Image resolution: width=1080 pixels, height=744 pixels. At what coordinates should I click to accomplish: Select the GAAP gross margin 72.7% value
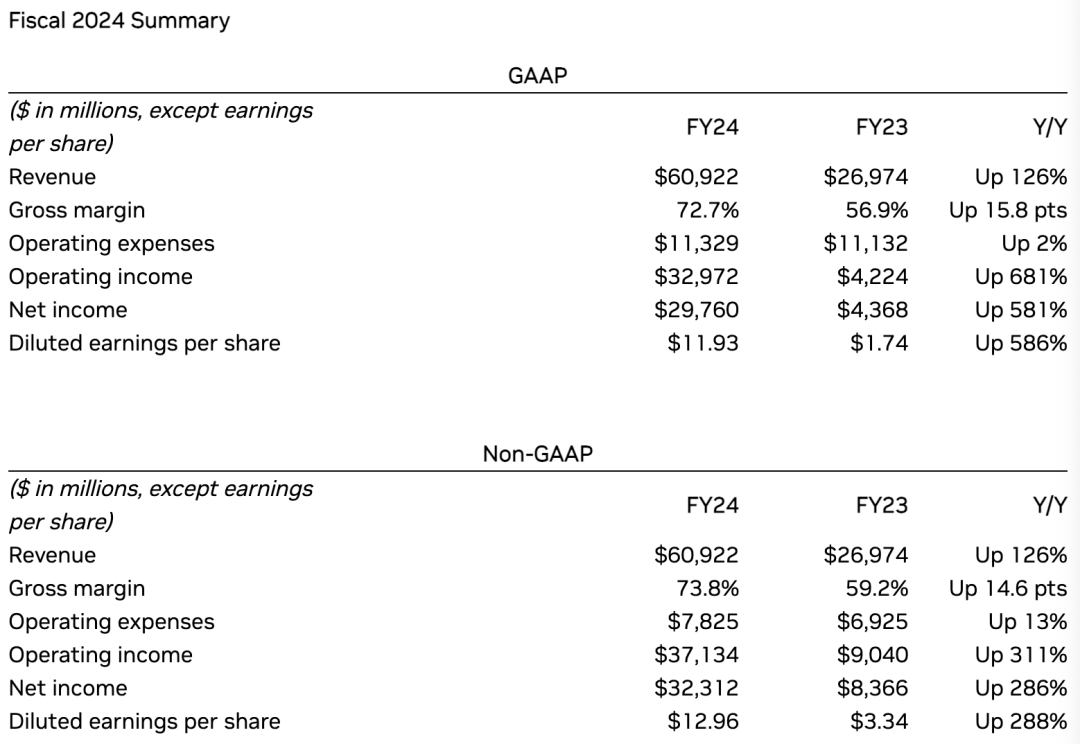[708, 210]
